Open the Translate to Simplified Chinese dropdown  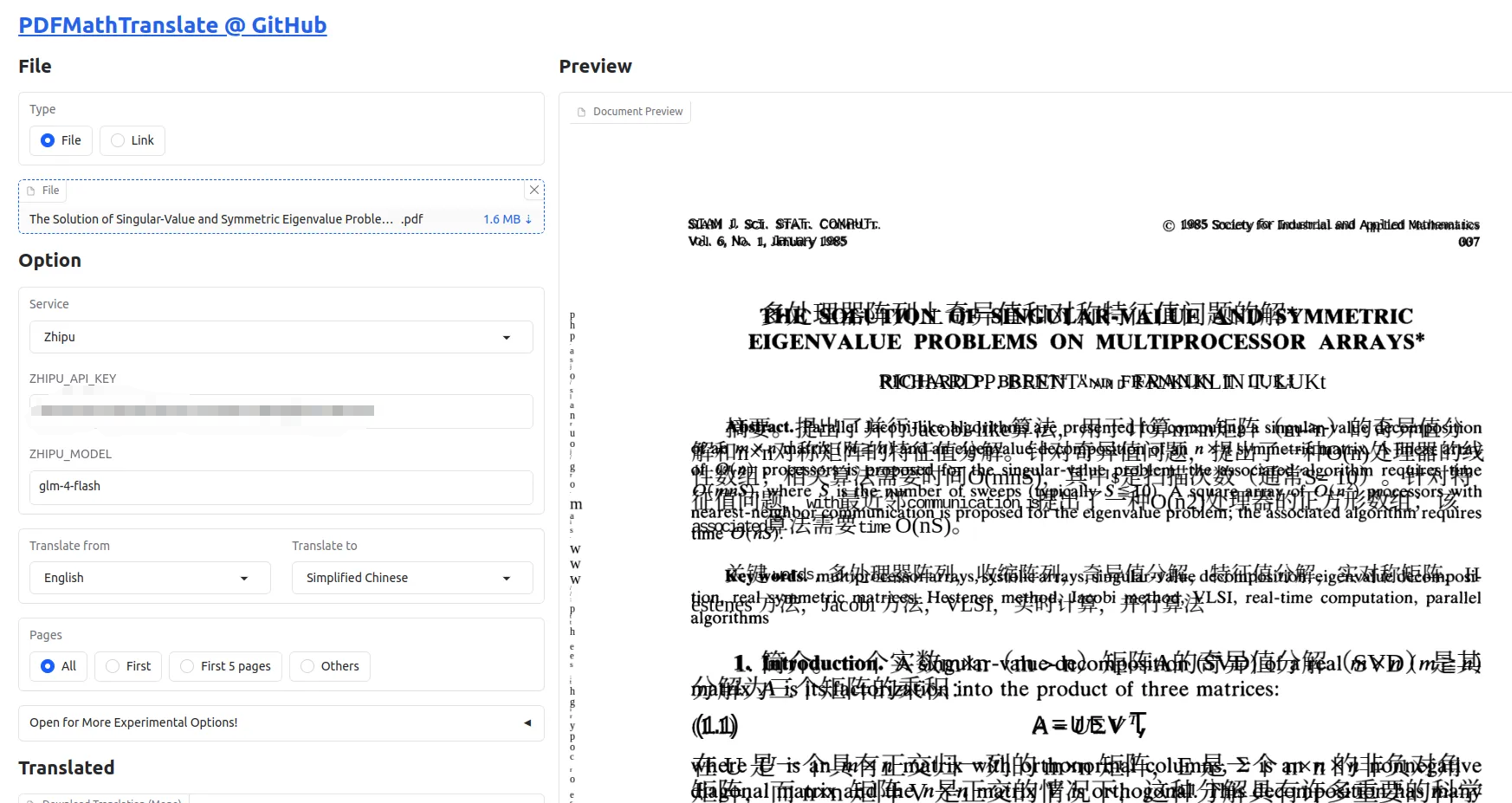click(412, 578)
